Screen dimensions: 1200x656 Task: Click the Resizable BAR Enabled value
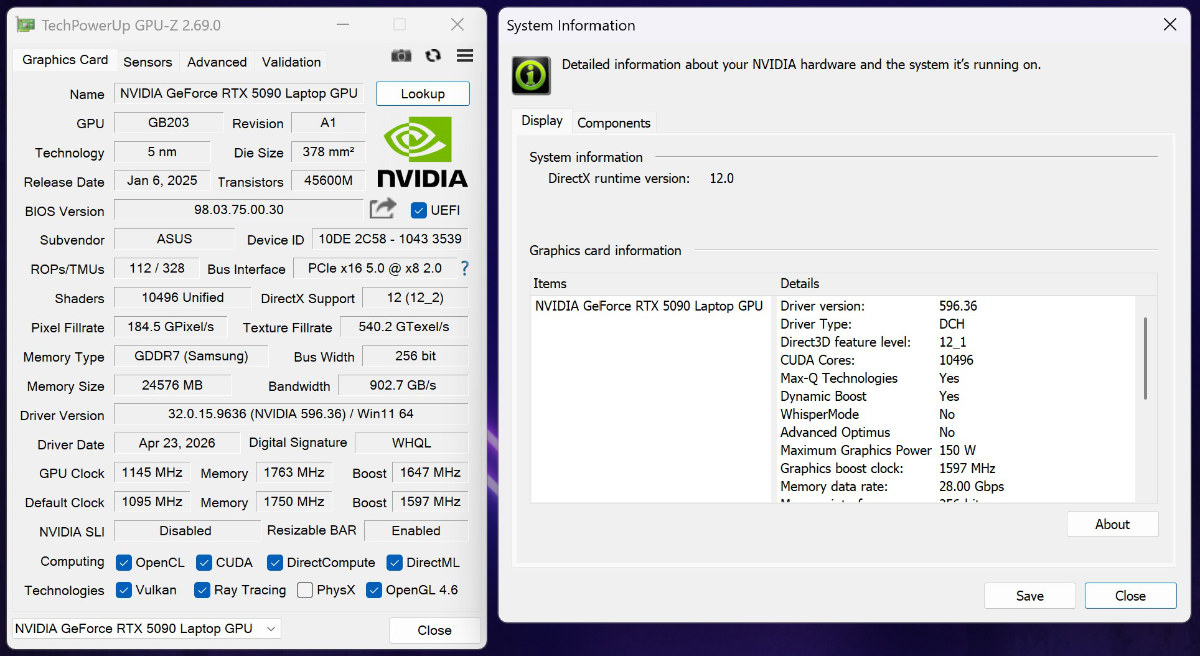(416, 531)
